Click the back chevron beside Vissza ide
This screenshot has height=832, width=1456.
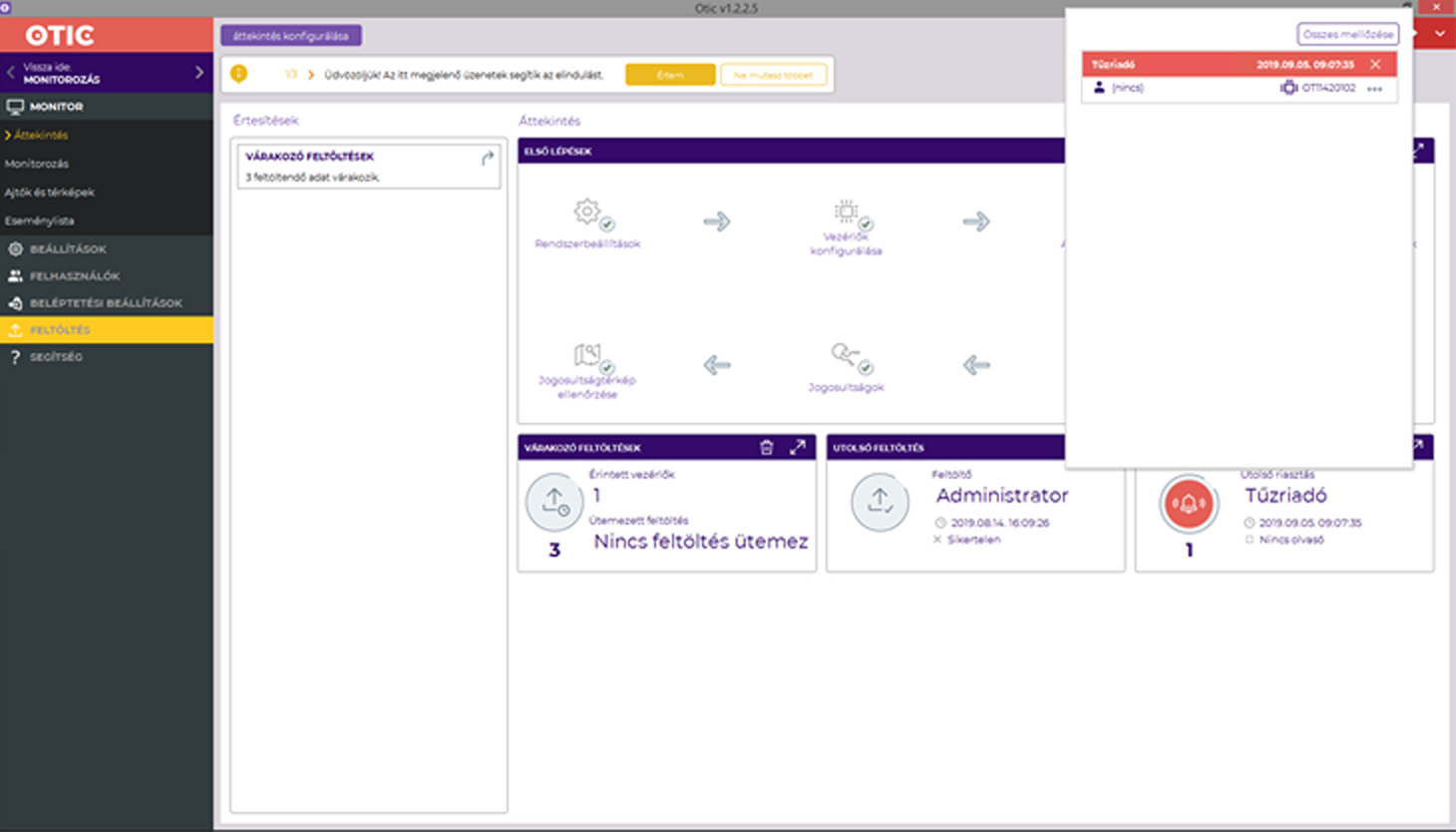11,73
